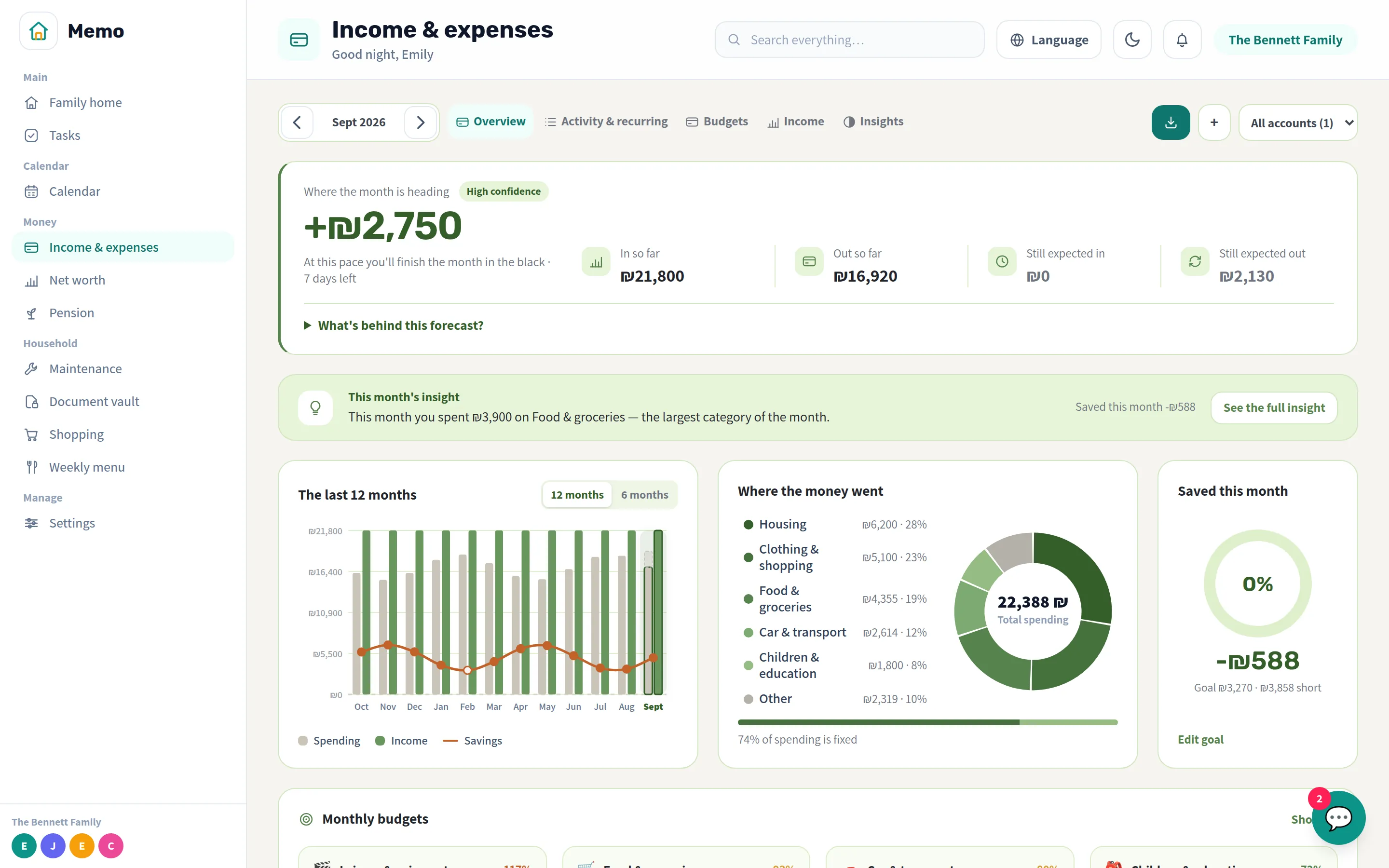Open Tasks in sidebar

pyautogui.click(x=123, y=136)
